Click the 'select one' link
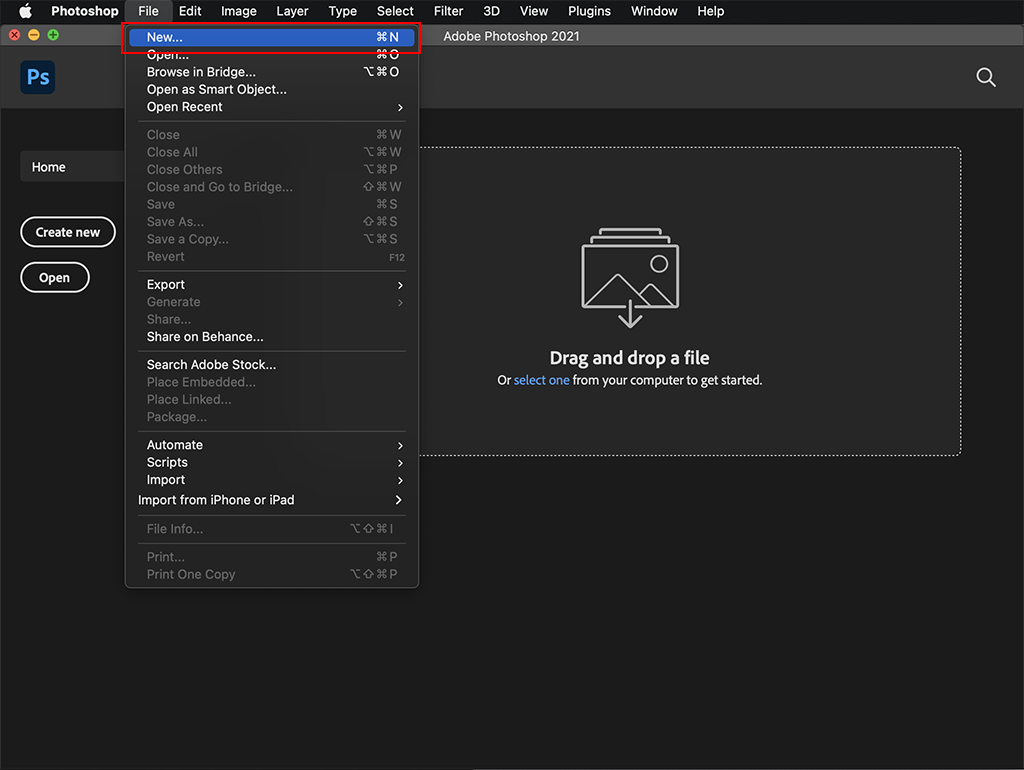Viewport: 1024px width, 770px height. click(x=541, y=380)
